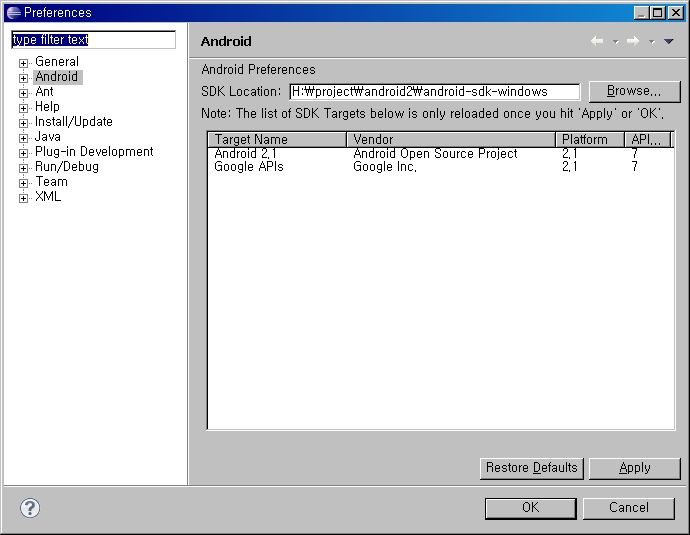The image size is (690, 535).
Task: Open the back history dropdown arrow
Action: pos(616,42)
